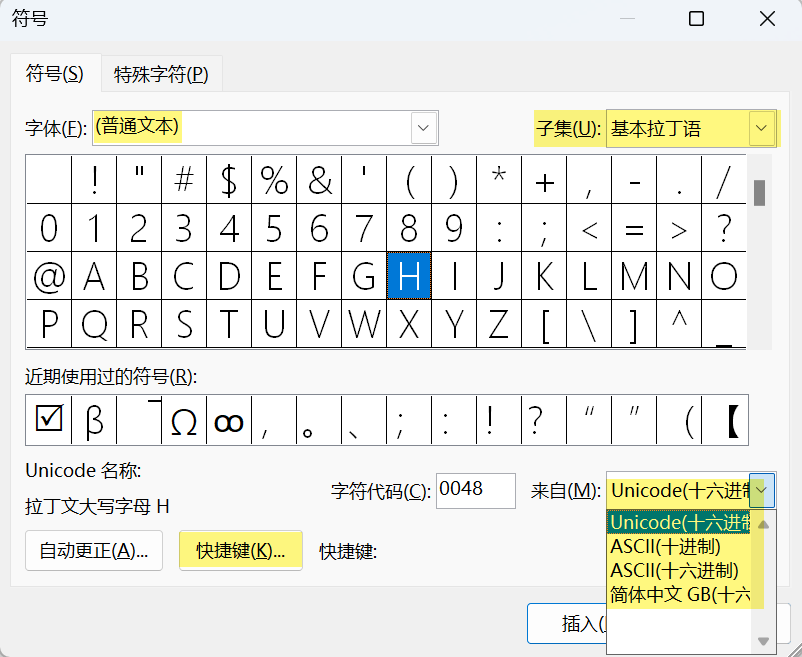Choose 简体中文 GB(十六进制) from the list

[x=680, y=595]
